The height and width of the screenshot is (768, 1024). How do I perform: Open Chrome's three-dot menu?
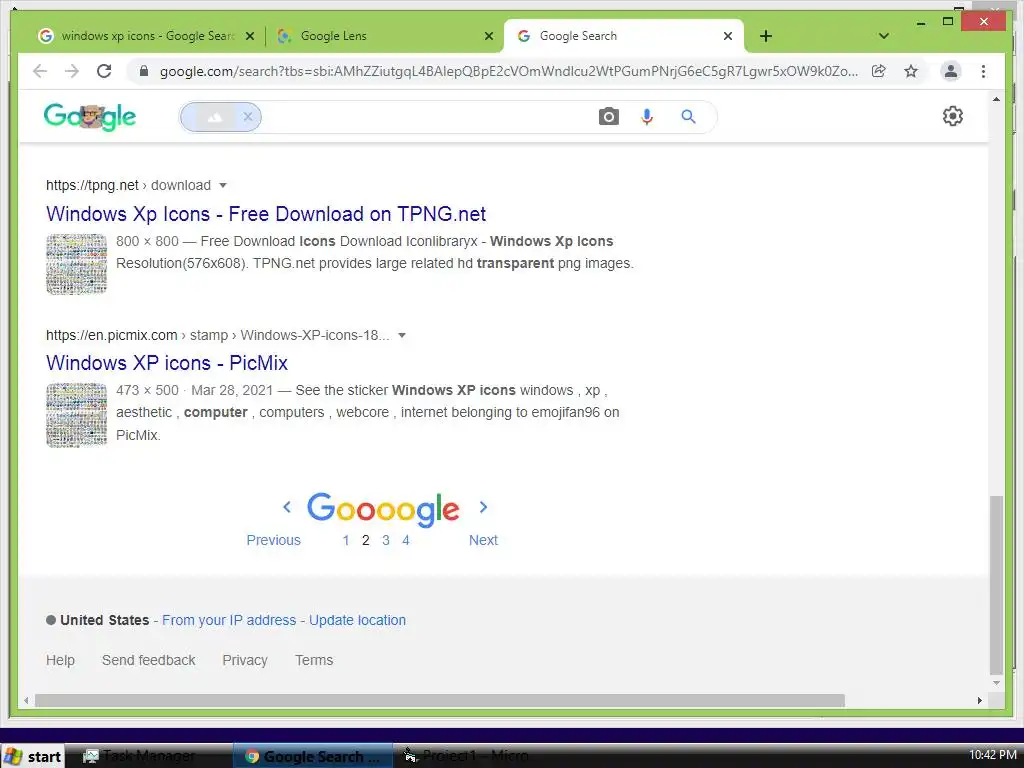983,71
